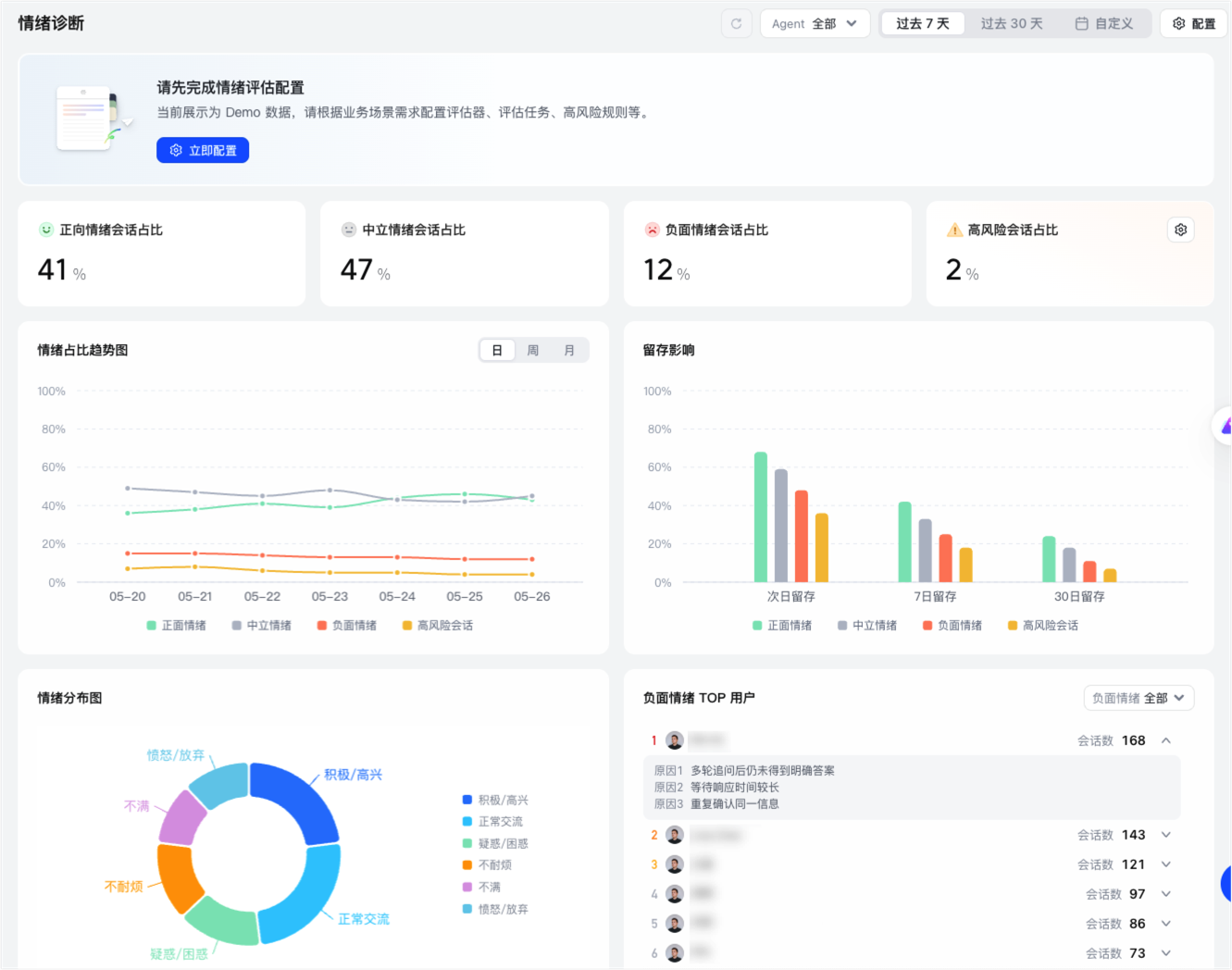Expand user row with 97 sessions

(1166, 894)
